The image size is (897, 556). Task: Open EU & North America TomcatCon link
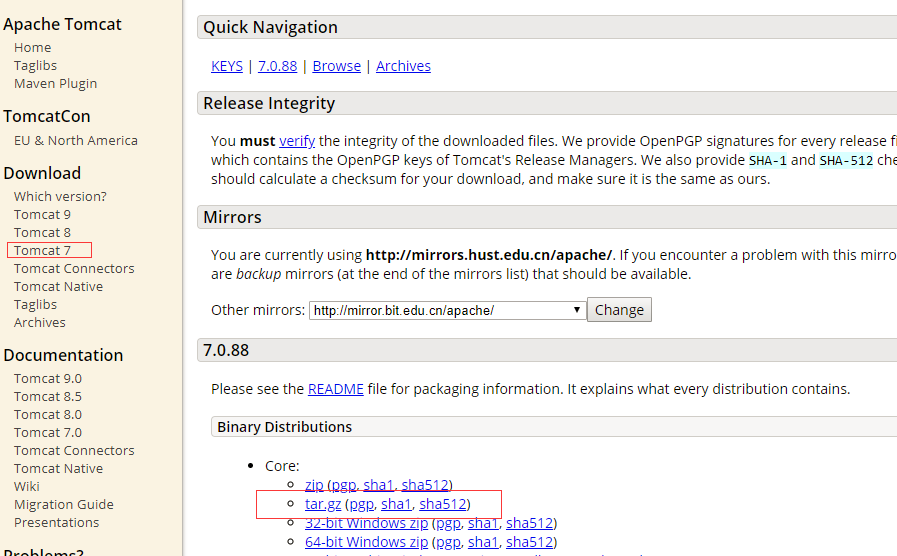76,140
